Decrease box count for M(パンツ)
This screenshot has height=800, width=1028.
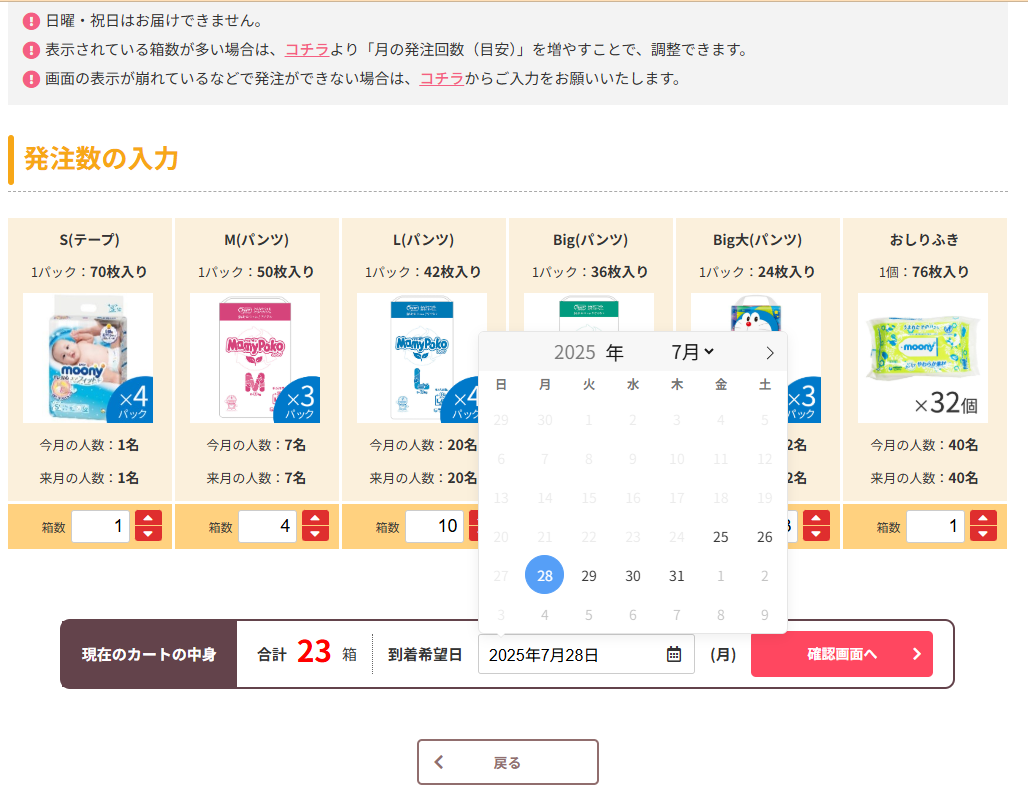pos(315,534)
